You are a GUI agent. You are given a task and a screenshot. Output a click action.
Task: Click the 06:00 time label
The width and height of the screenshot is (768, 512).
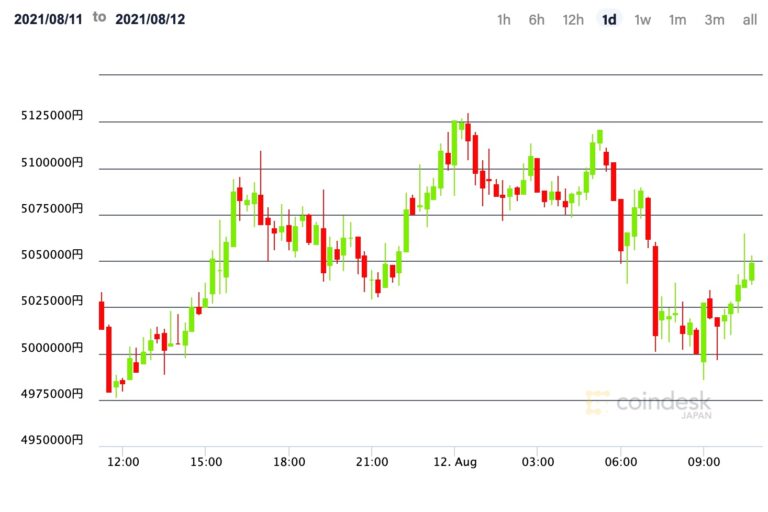click(621, 462)
